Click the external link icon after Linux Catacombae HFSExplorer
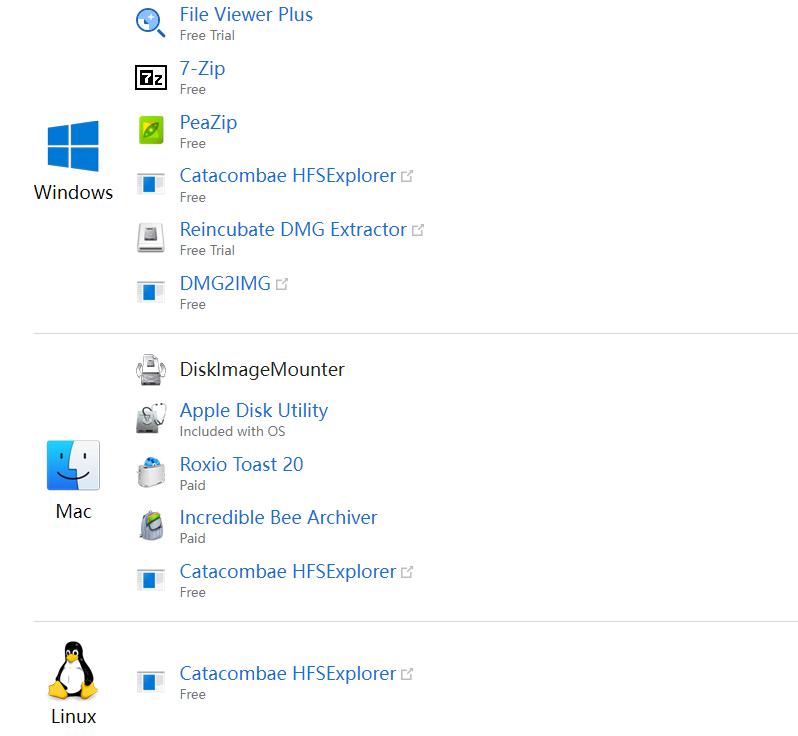 [407, 674]
